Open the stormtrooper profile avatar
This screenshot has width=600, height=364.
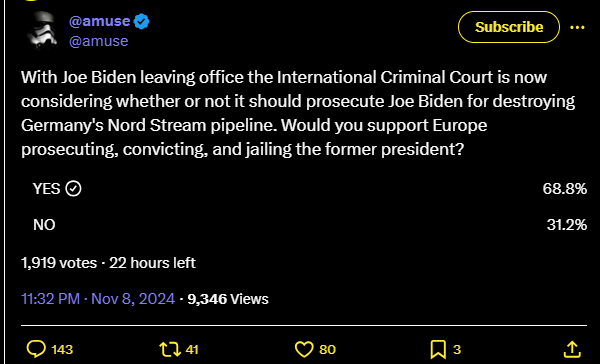(42, 30)
